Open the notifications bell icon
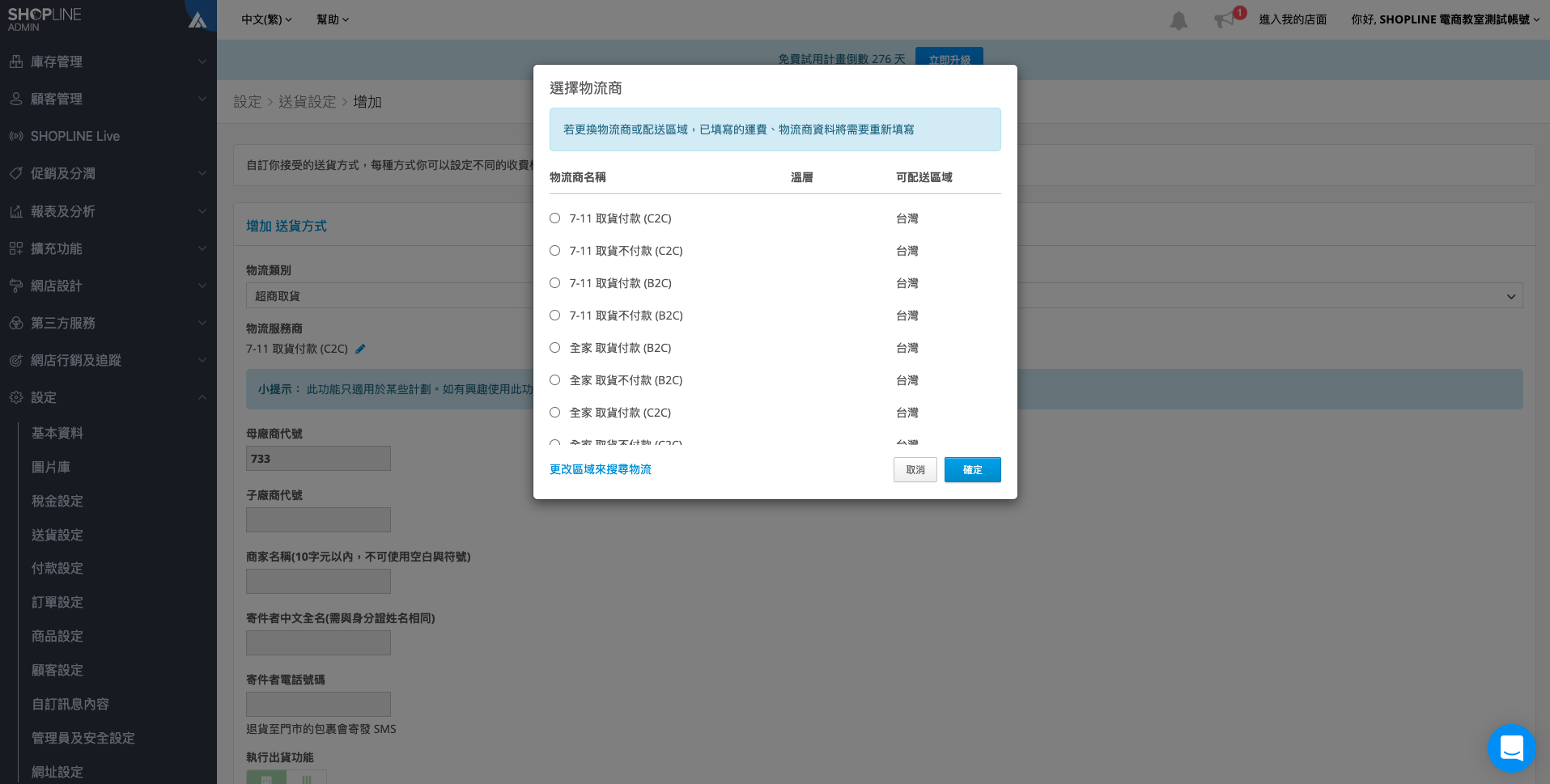The image size is (1550, 784). [x=1179, y=20]
